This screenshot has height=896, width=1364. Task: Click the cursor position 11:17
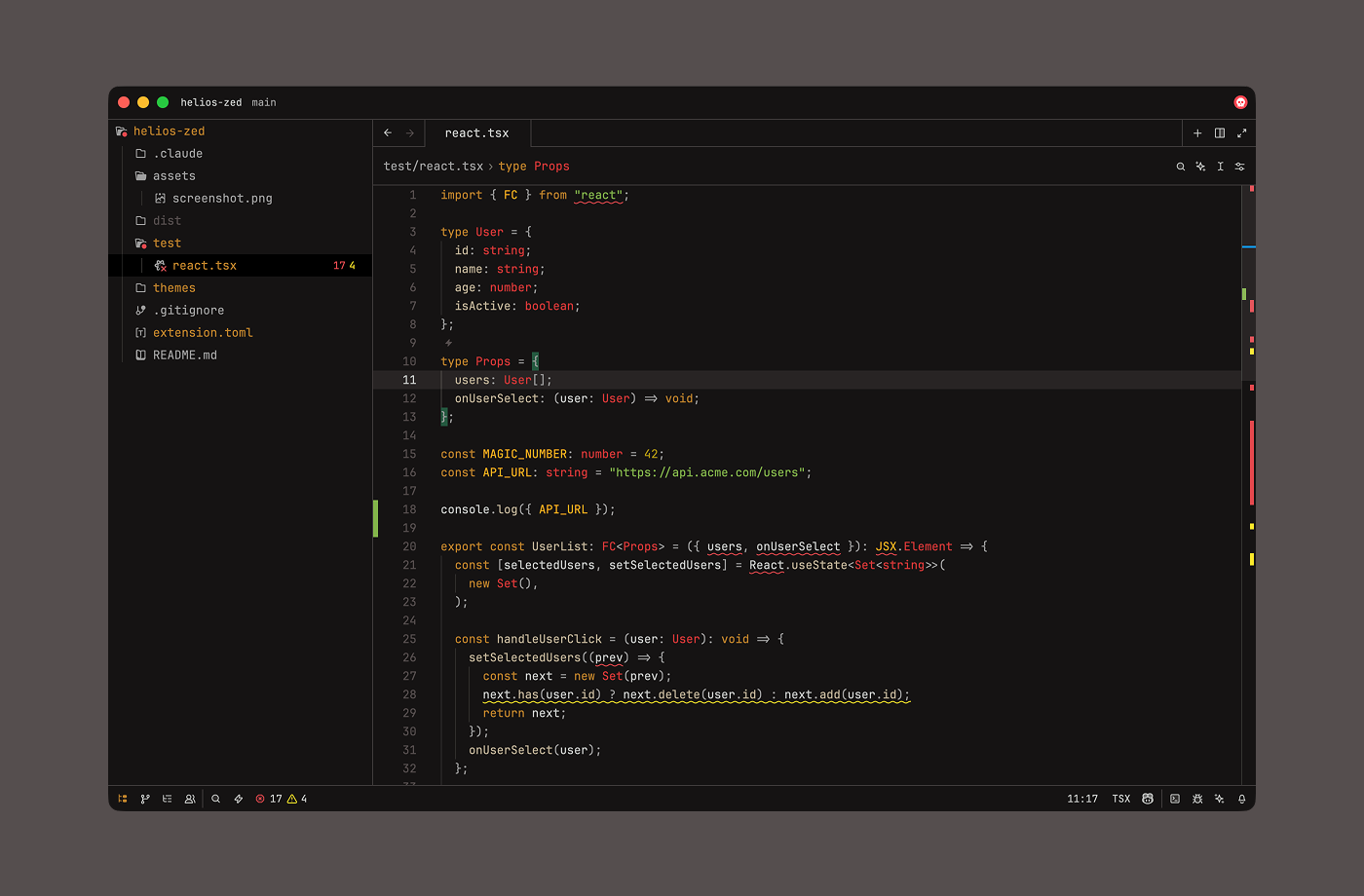coord(1082,799)
